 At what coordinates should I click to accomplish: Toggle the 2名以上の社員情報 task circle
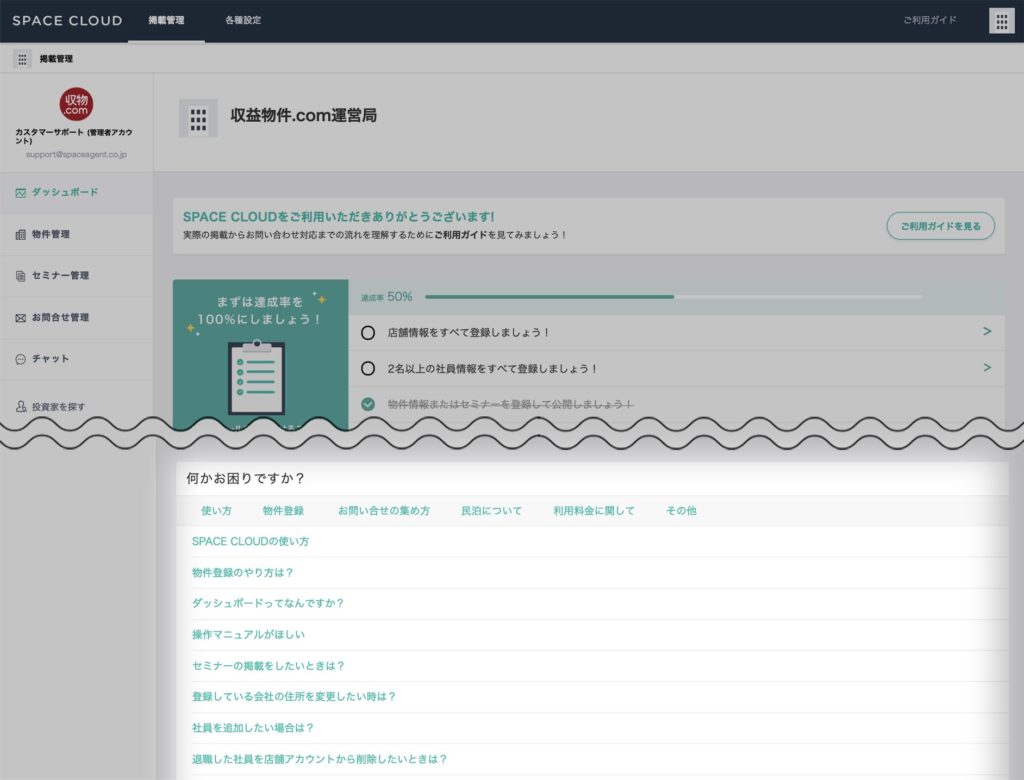click(368, 369)
